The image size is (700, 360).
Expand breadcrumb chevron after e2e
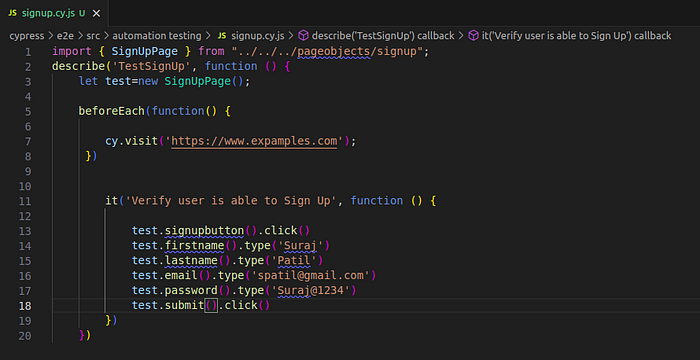click(x=79, y=36)
